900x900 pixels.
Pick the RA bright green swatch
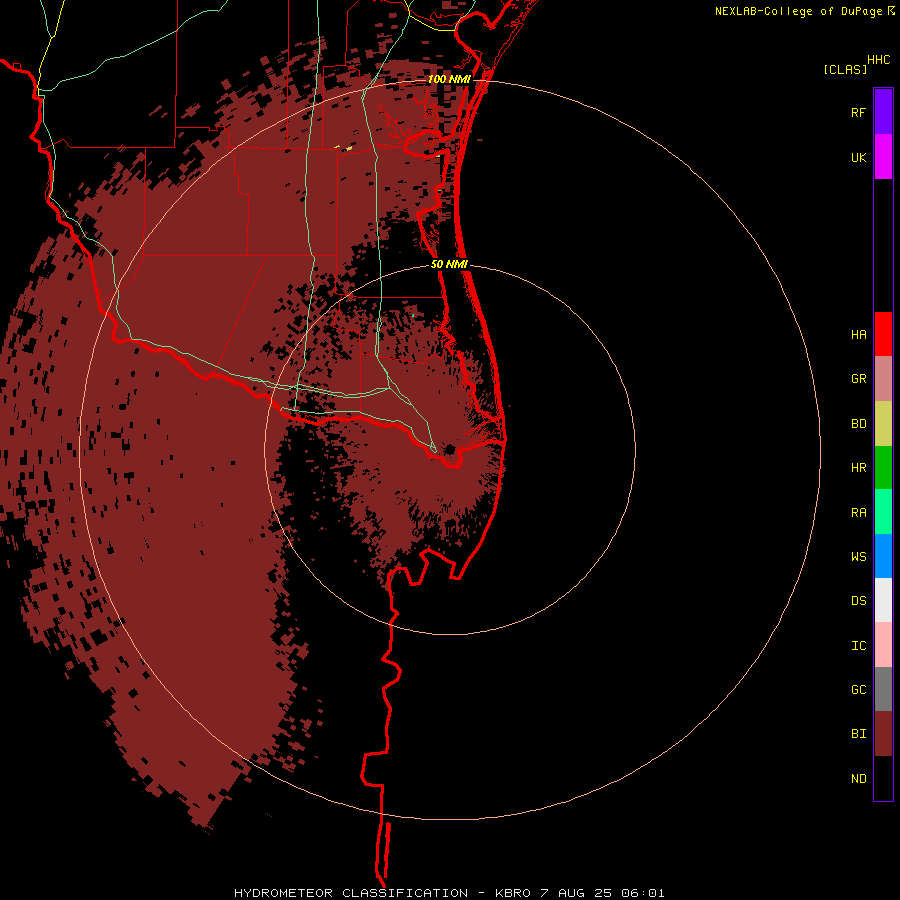pyautogui.click(x=883, y=512)
